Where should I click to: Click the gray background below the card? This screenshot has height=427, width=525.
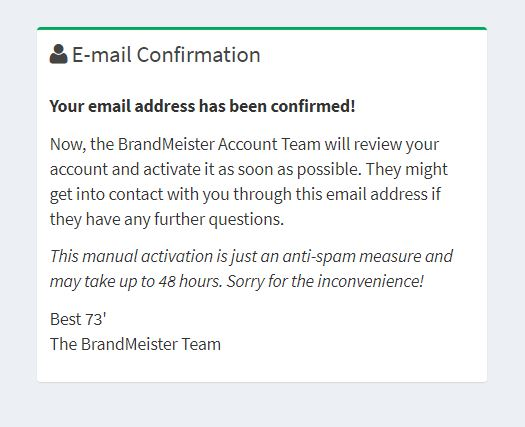tap(262, 405)
